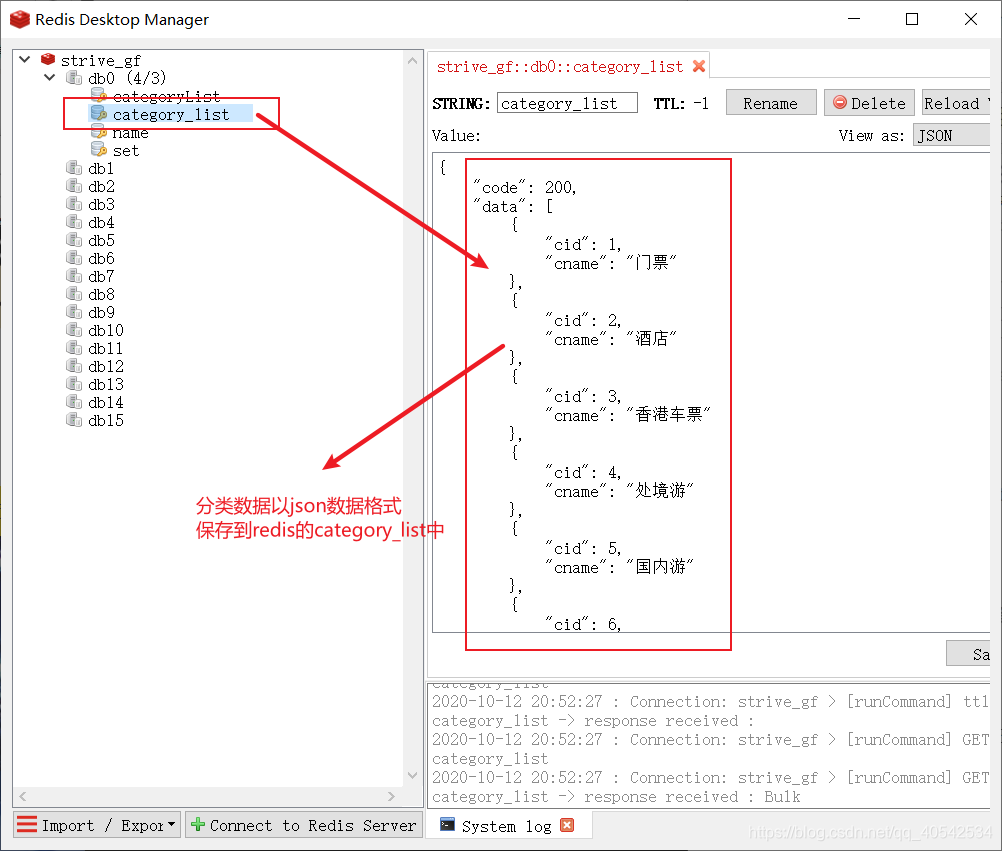Reload the key value
This screenshot has height=851, width=1002.
(955, 103)
